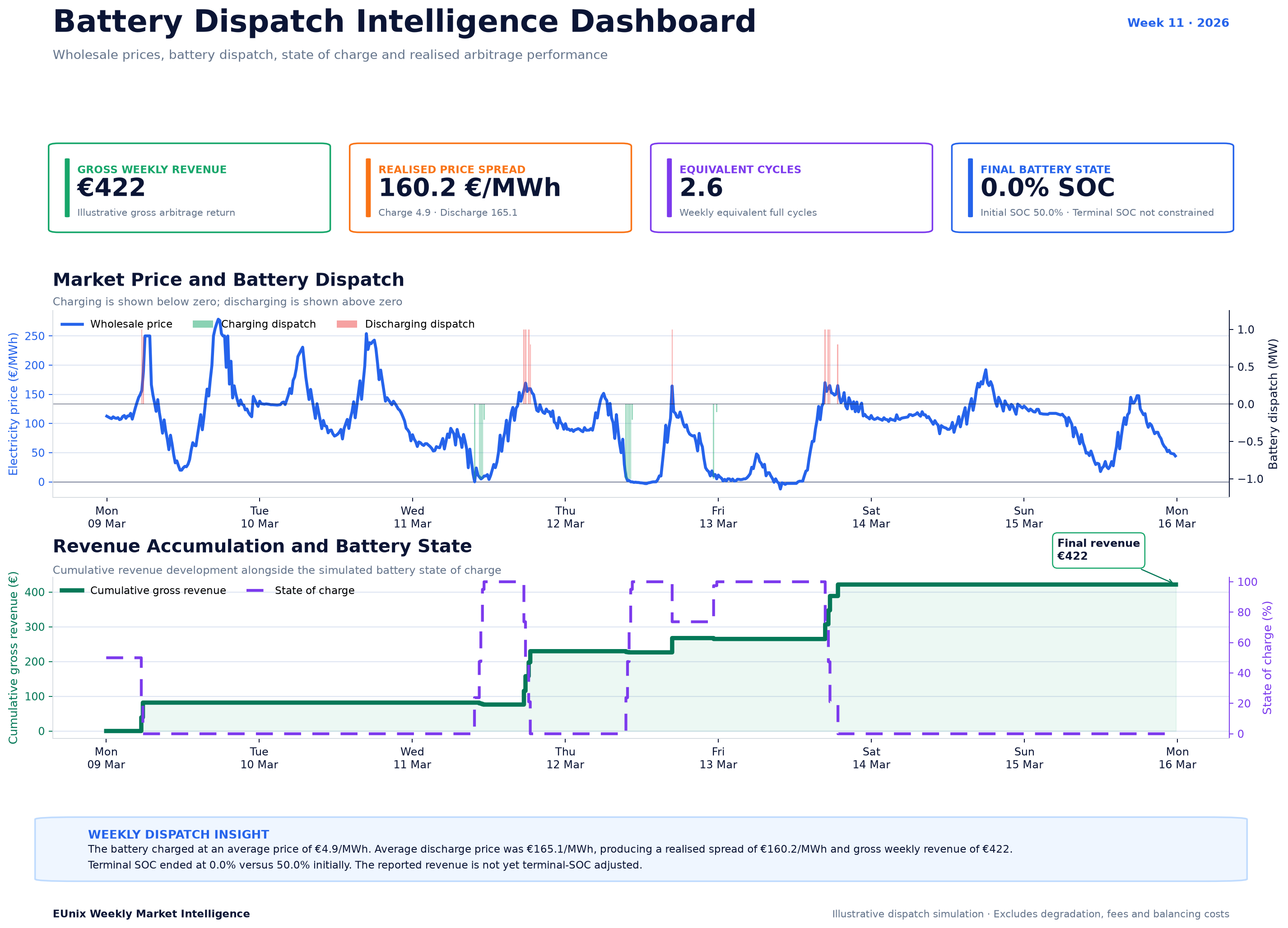Select the "160.2 €/MWh" spread value
1288x928 pixels.
470,187
